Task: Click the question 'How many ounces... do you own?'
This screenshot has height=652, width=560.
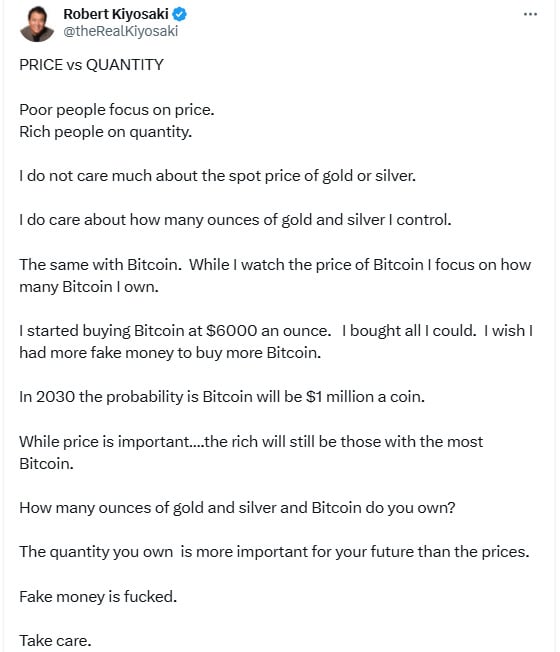Action: [237, 508]
